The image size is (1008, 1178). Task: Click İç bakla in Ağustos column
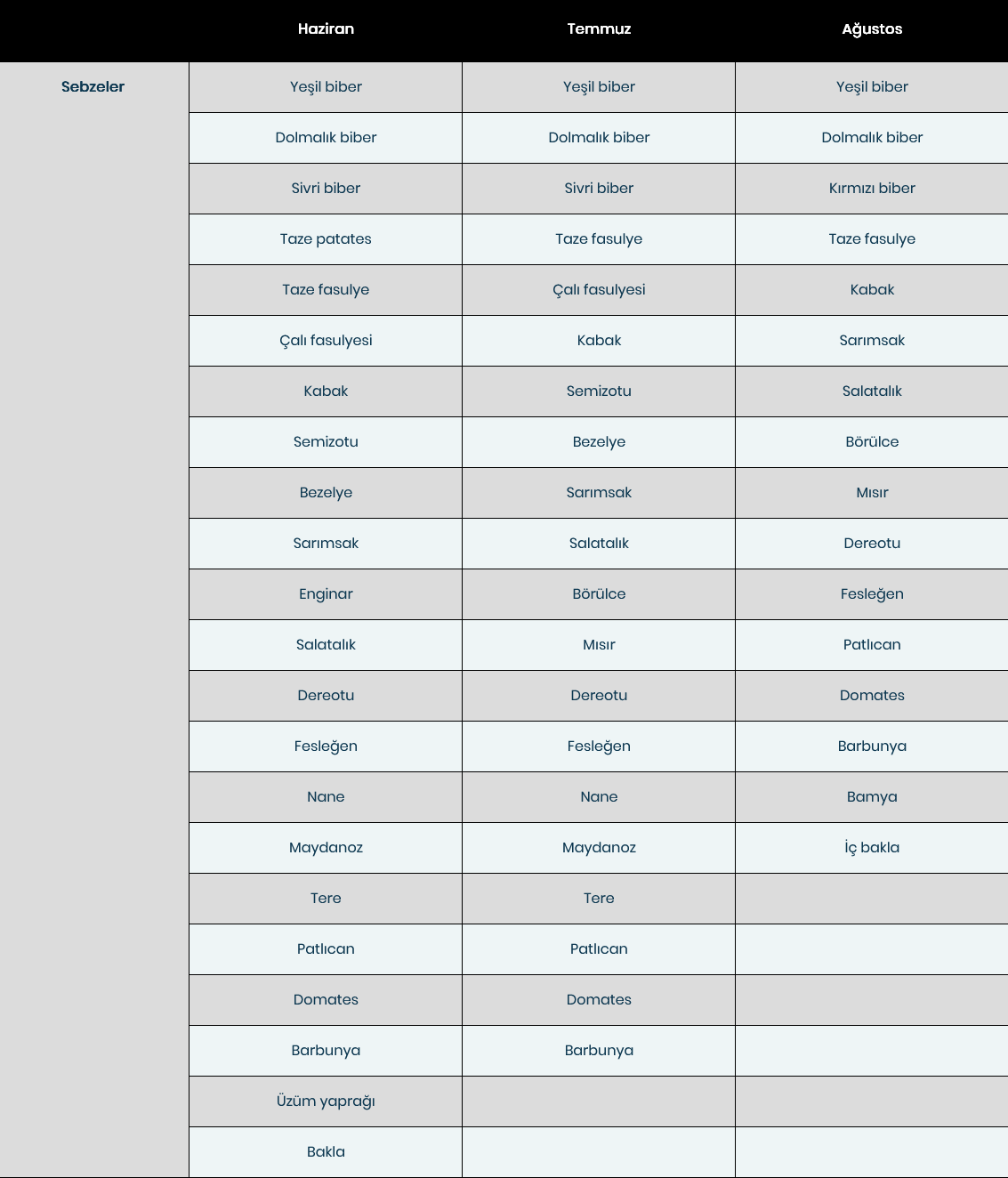point(872,848)
